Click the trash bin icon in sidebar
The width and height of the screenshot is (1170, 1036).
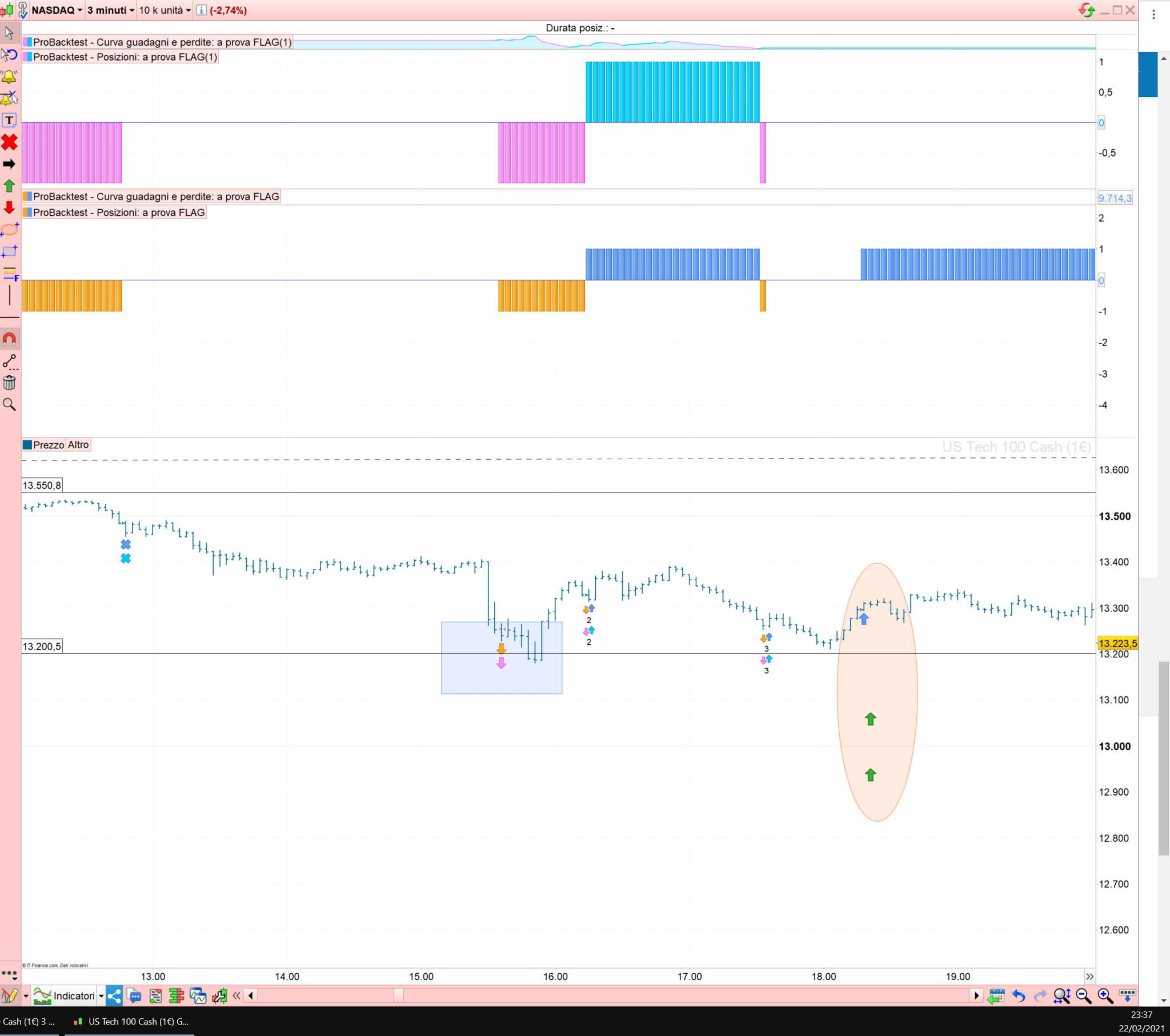[x=9, y=382]
